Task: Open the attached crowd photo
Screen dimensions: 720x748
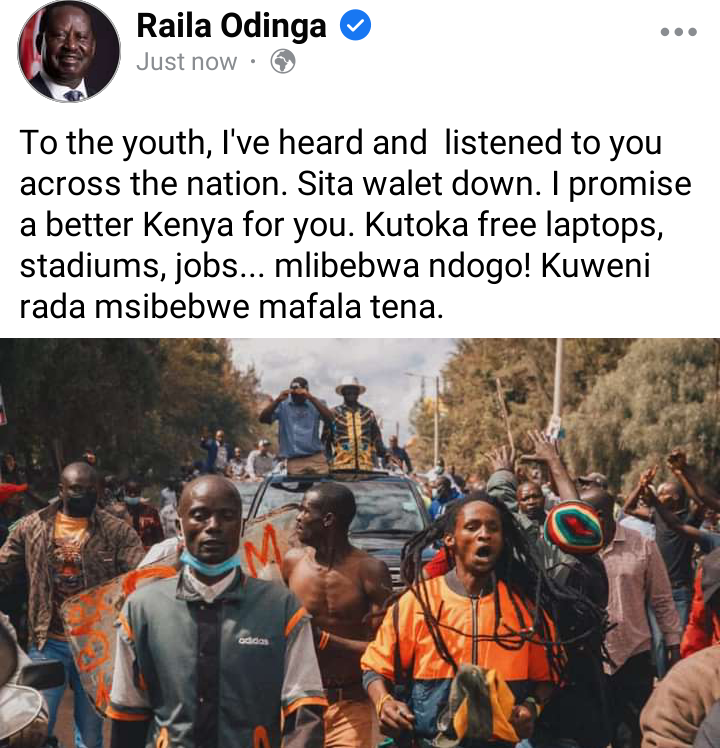Action: point(360,543)
